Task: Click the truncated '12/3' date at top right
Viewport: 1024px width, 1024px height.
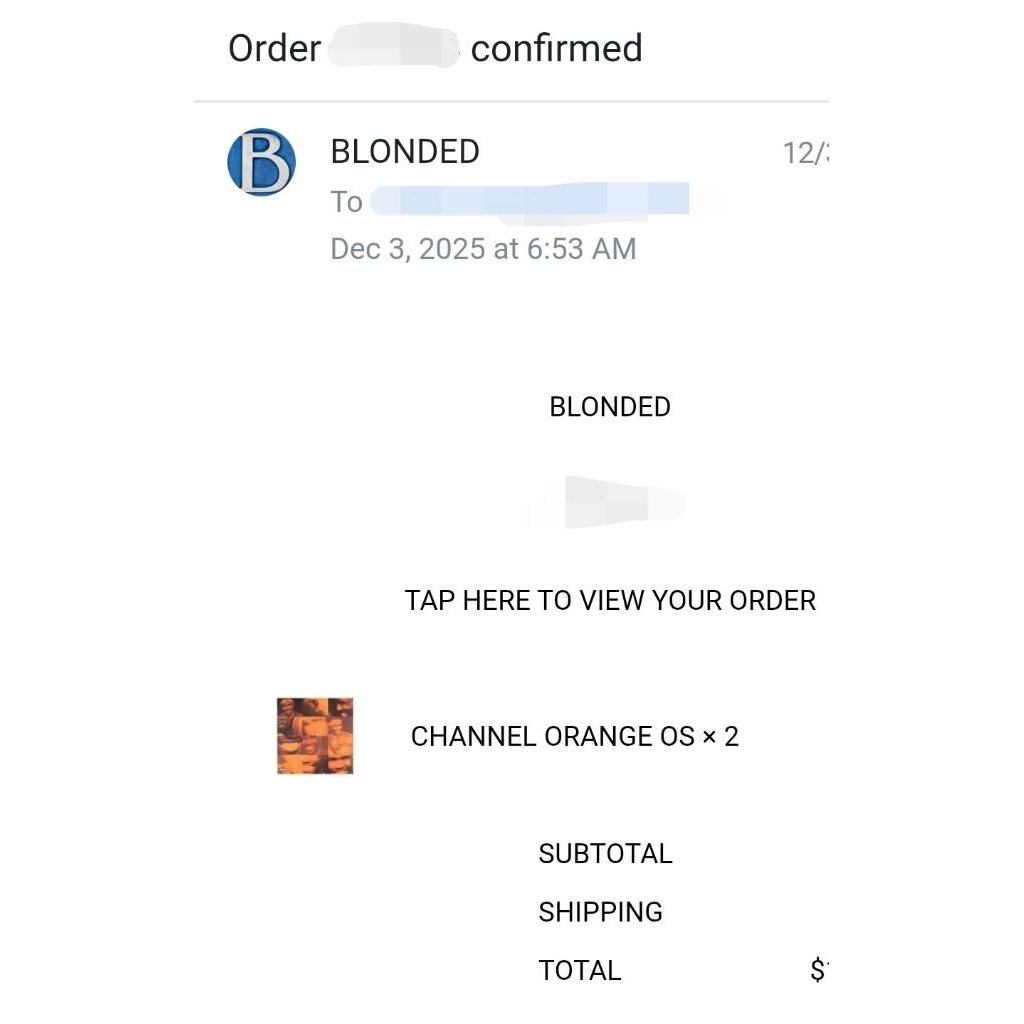Action: click(806, 153)
